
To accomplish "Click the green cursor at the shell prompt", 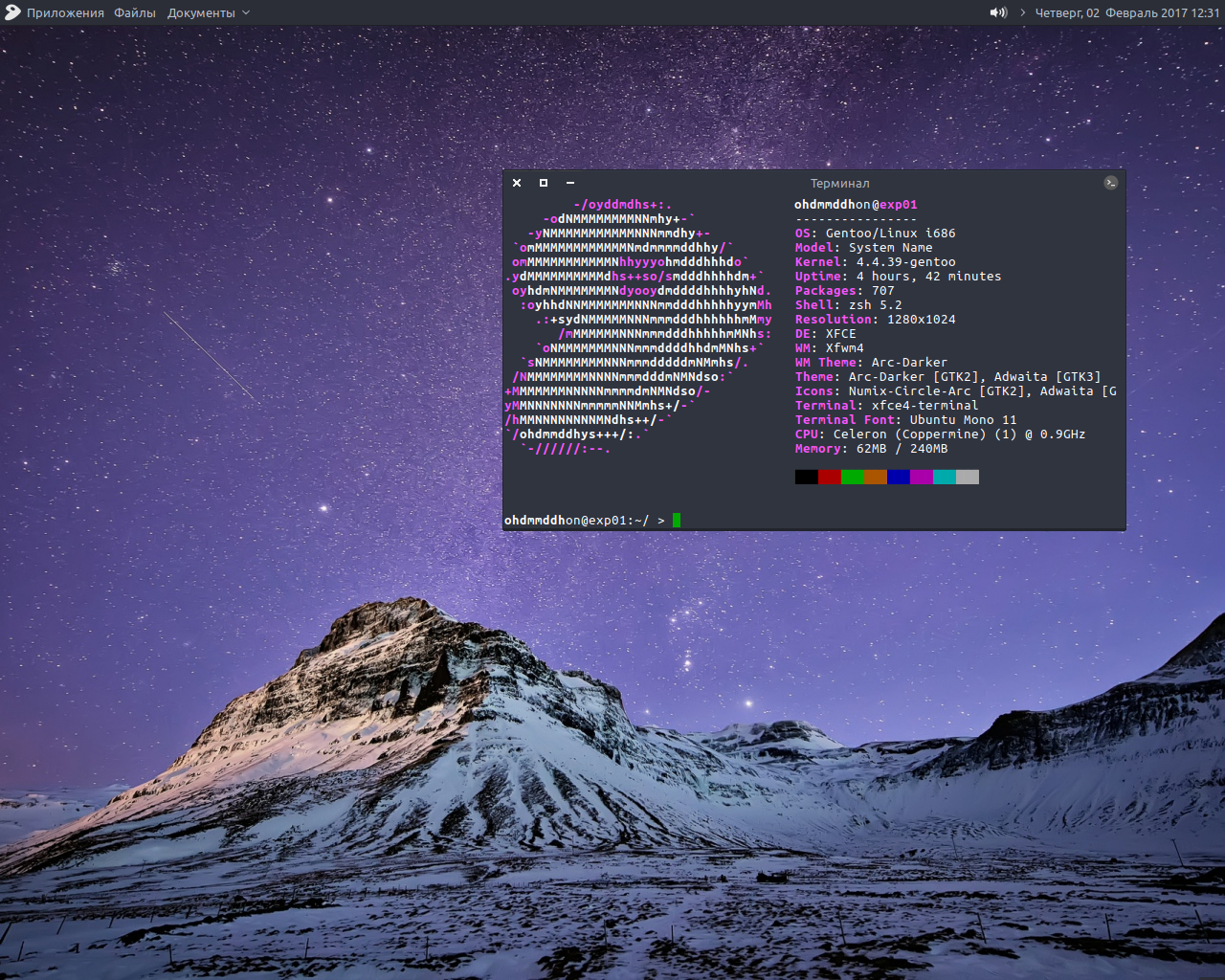I will tap(677, 520).
